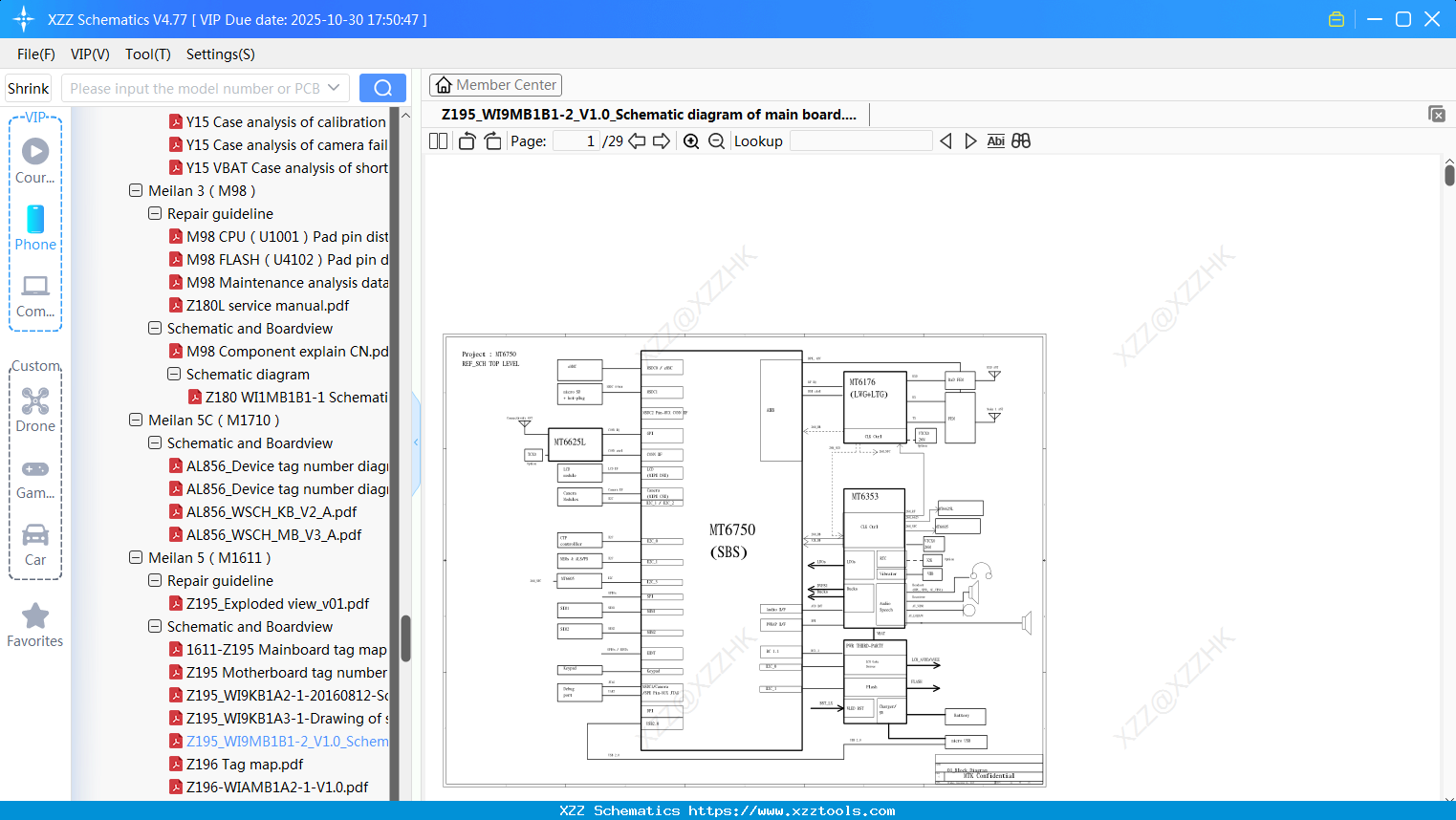Open the zoom in tool
Viewport: 1456px width, 820px height.
691,140
